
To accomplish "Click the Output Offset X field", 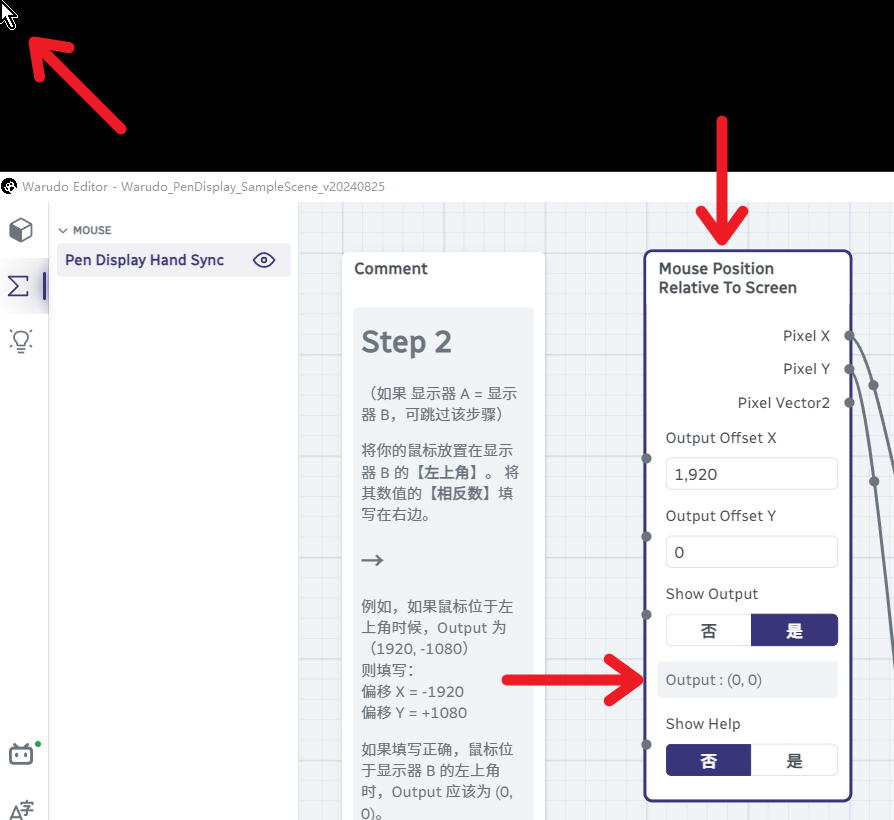I will point(751,474).
